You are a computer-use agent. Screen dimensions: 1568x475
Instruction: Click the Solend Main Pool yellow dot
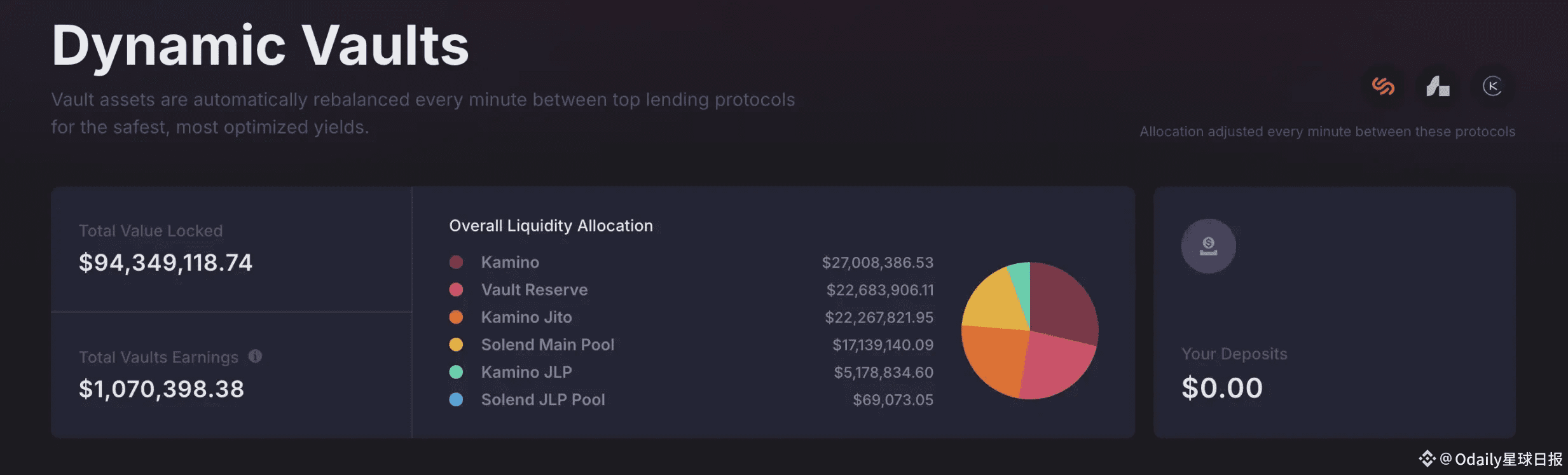click(456, 345)
